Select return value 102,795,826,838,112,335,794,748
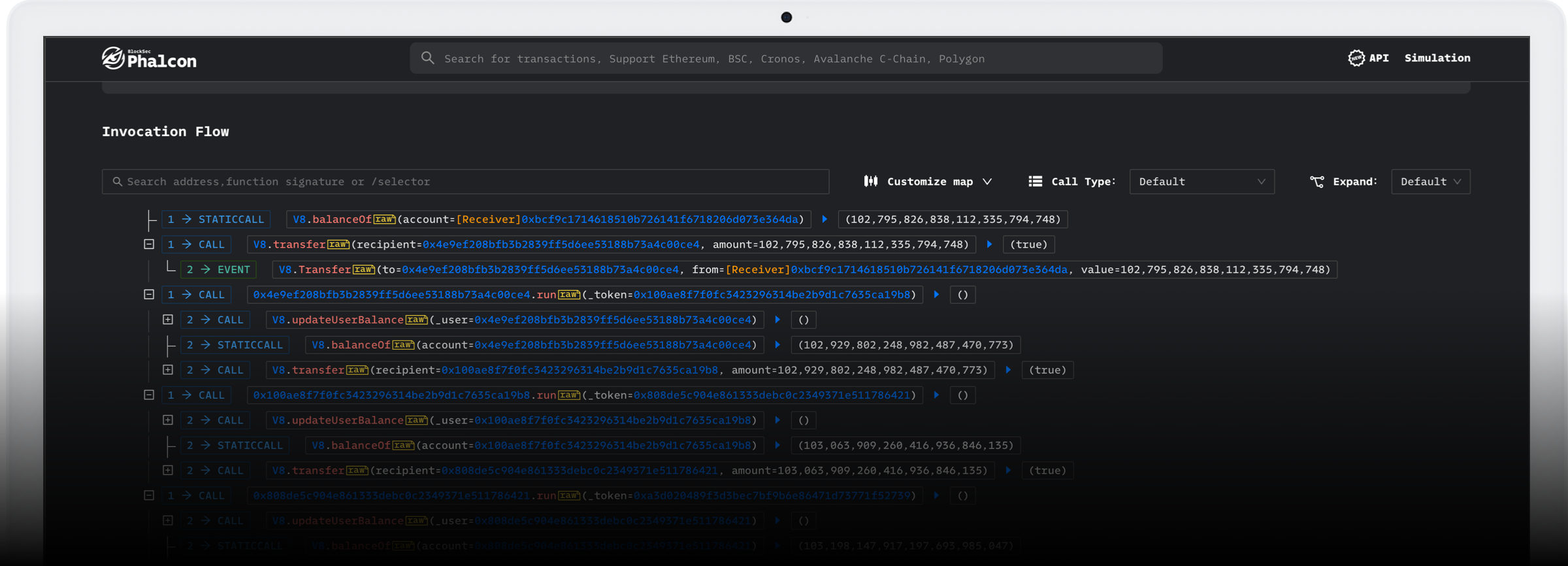Image resolution: width=1568 pixels, height=566 pixels. pos(953,219)
